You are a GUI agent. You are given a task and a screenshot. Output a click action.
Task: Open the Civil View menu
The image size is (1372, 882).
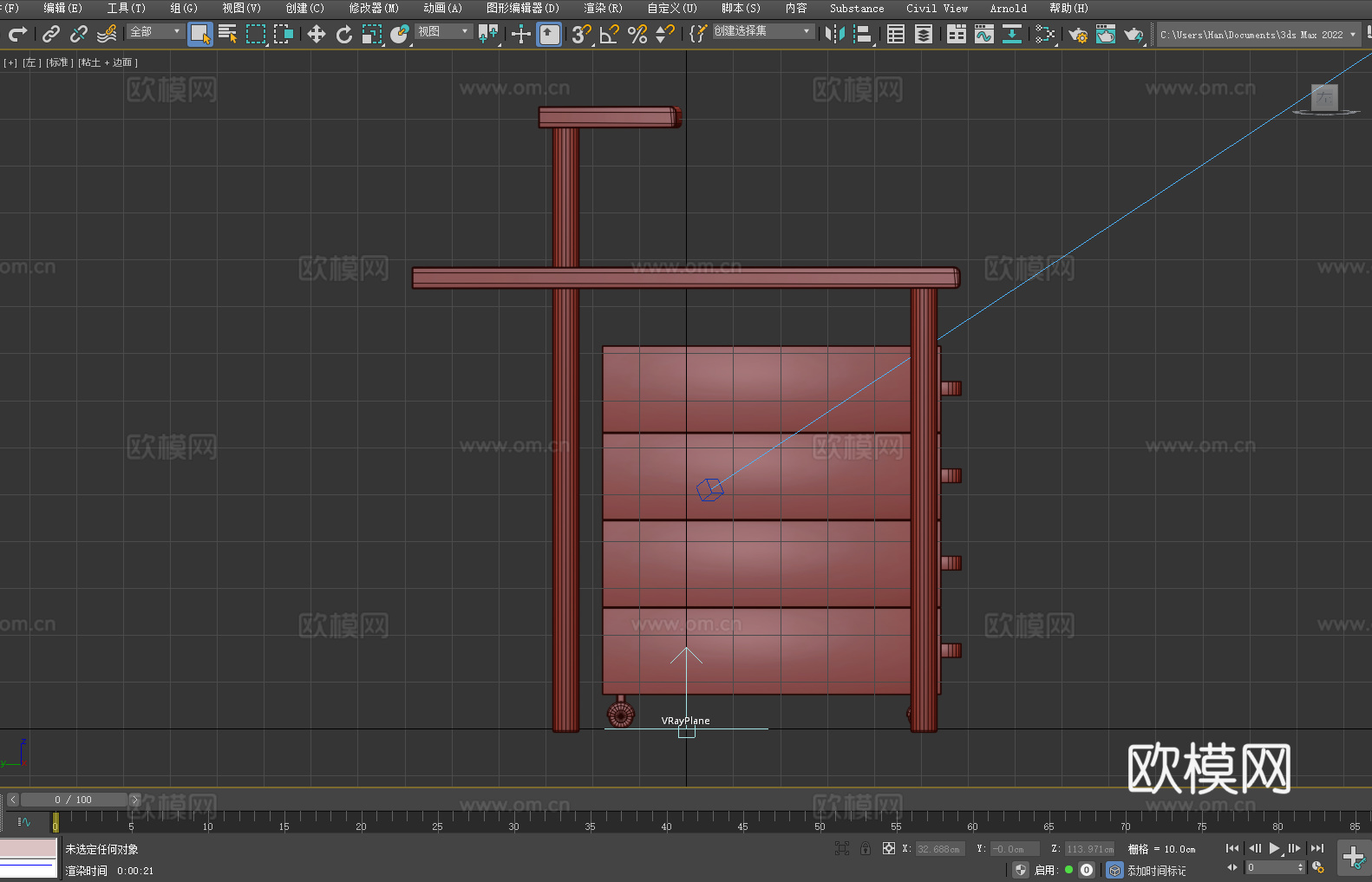[937, 8]
